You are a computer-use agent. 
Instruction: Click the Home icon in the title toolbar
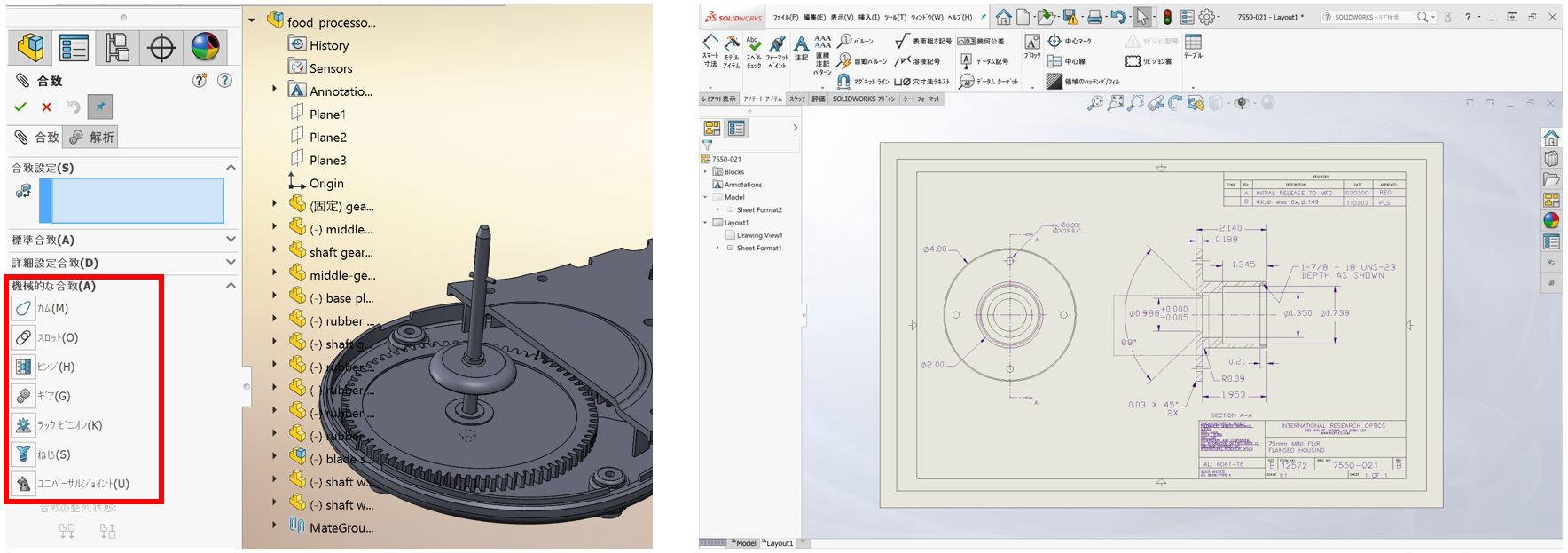click(x=1003, y=17)
